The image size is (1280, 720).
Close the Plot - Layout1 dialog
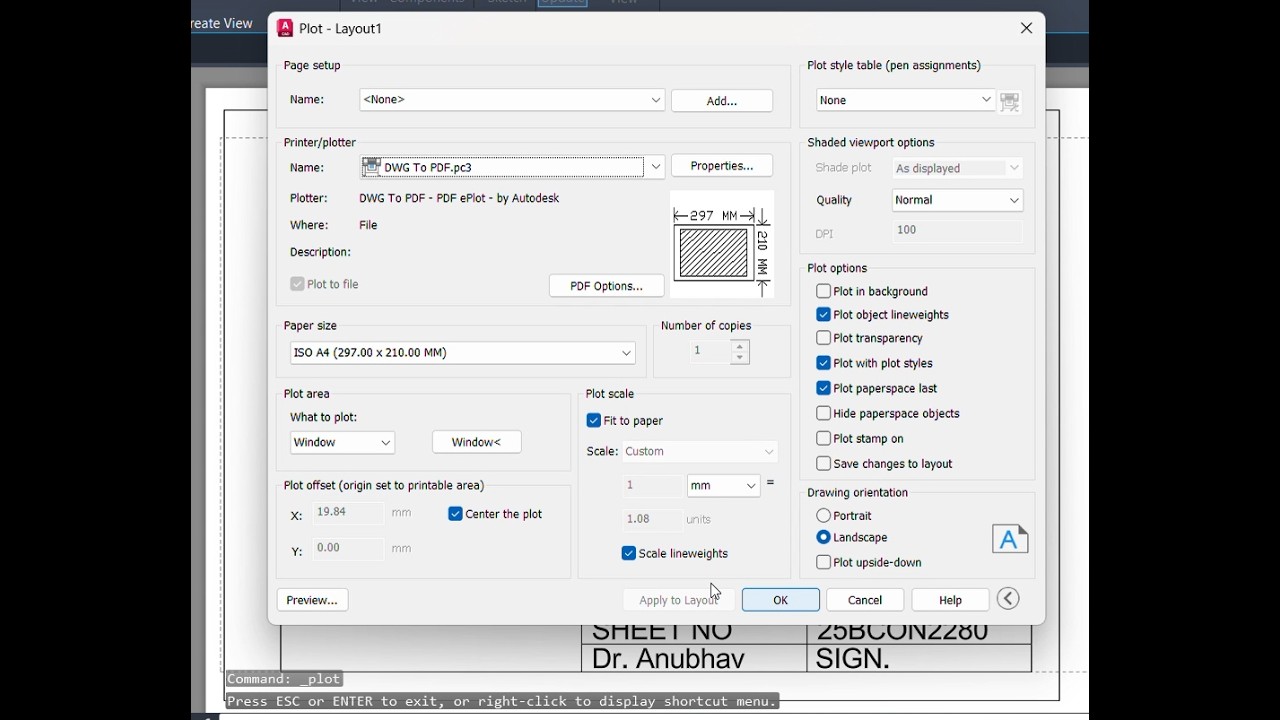pyautogui.click(x=1026, y=28)
